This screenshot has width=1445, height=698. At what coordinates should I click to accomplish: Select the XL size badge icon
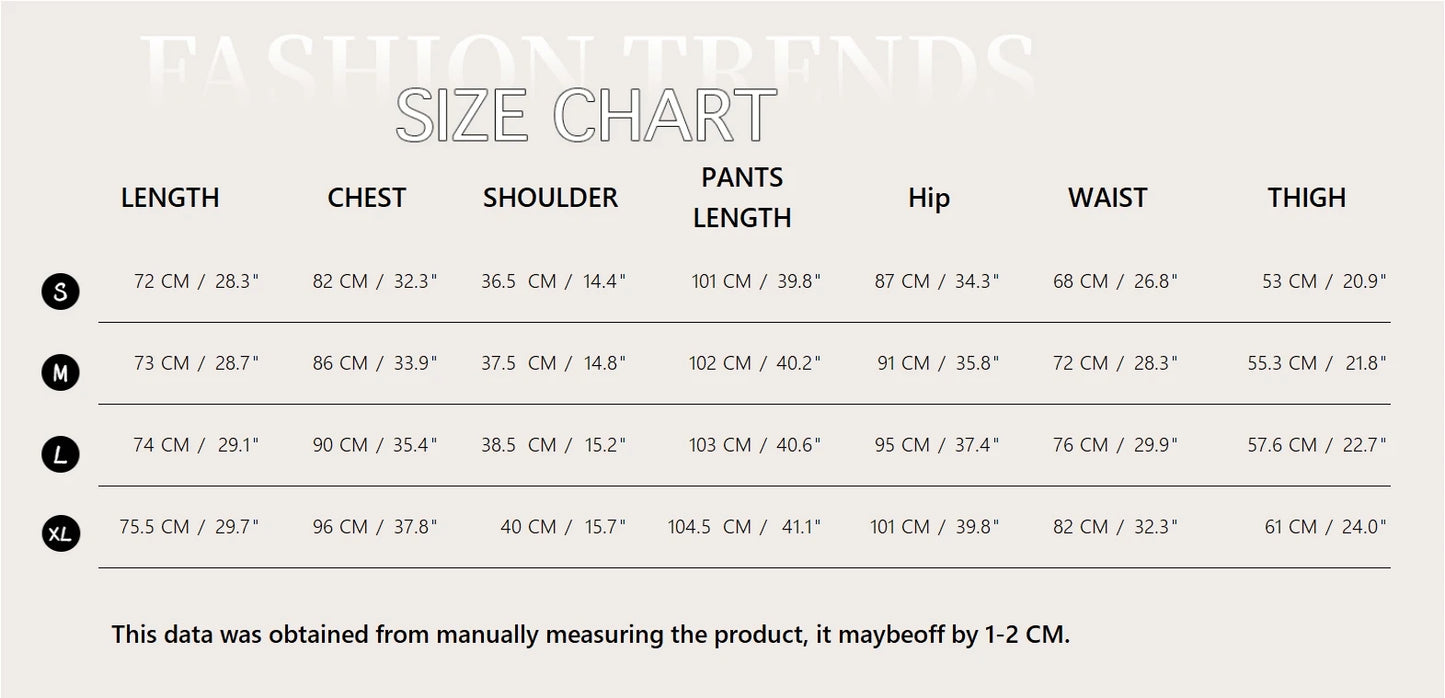(60, 535)
